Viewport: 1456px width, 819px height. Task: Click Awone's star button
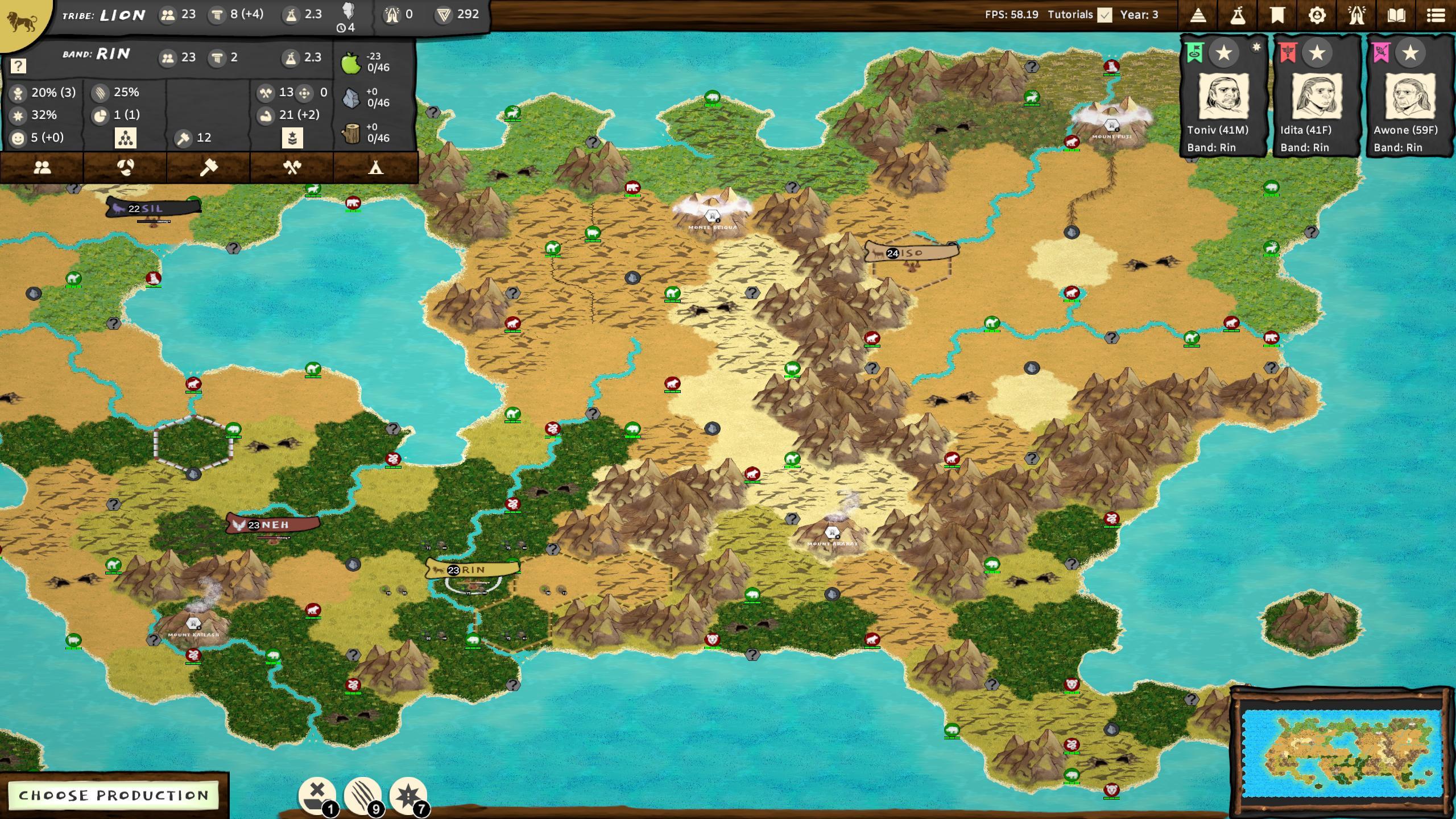[x=1410, y=53]
